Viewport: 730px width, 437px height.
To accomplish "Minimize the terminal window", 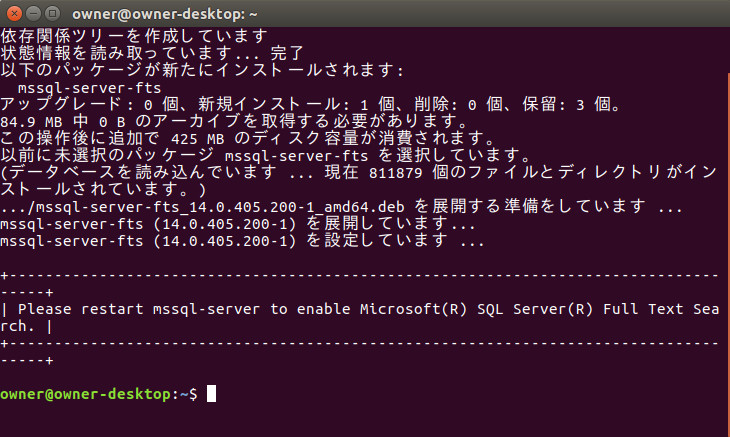I will (x=31, y=13).
